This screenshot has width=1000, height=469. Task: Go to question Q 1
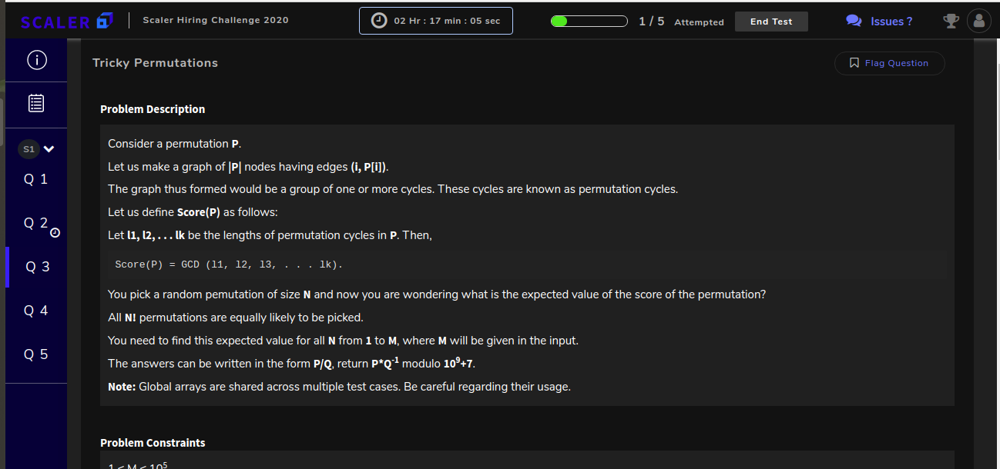pyautogui.click(x=36, y=179)
